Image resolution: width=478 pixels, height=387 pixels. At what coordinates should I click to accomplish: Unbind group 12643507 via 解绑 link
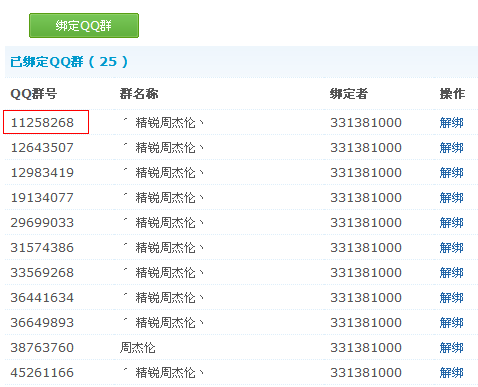[451, 148]
